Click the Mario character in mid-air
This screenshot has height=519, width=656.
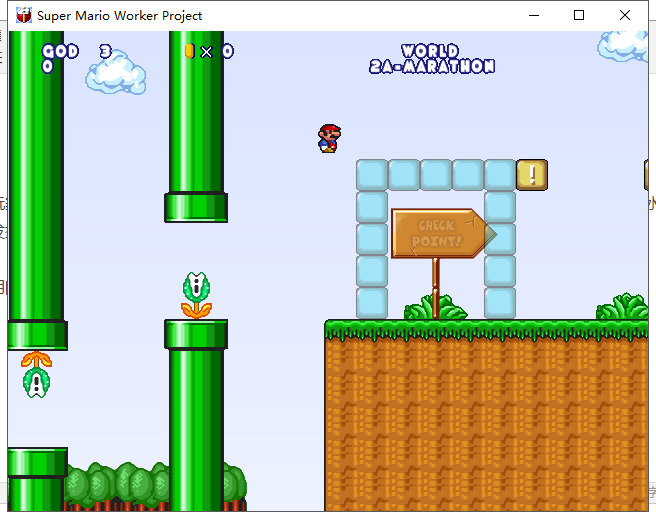coord(329,138)
